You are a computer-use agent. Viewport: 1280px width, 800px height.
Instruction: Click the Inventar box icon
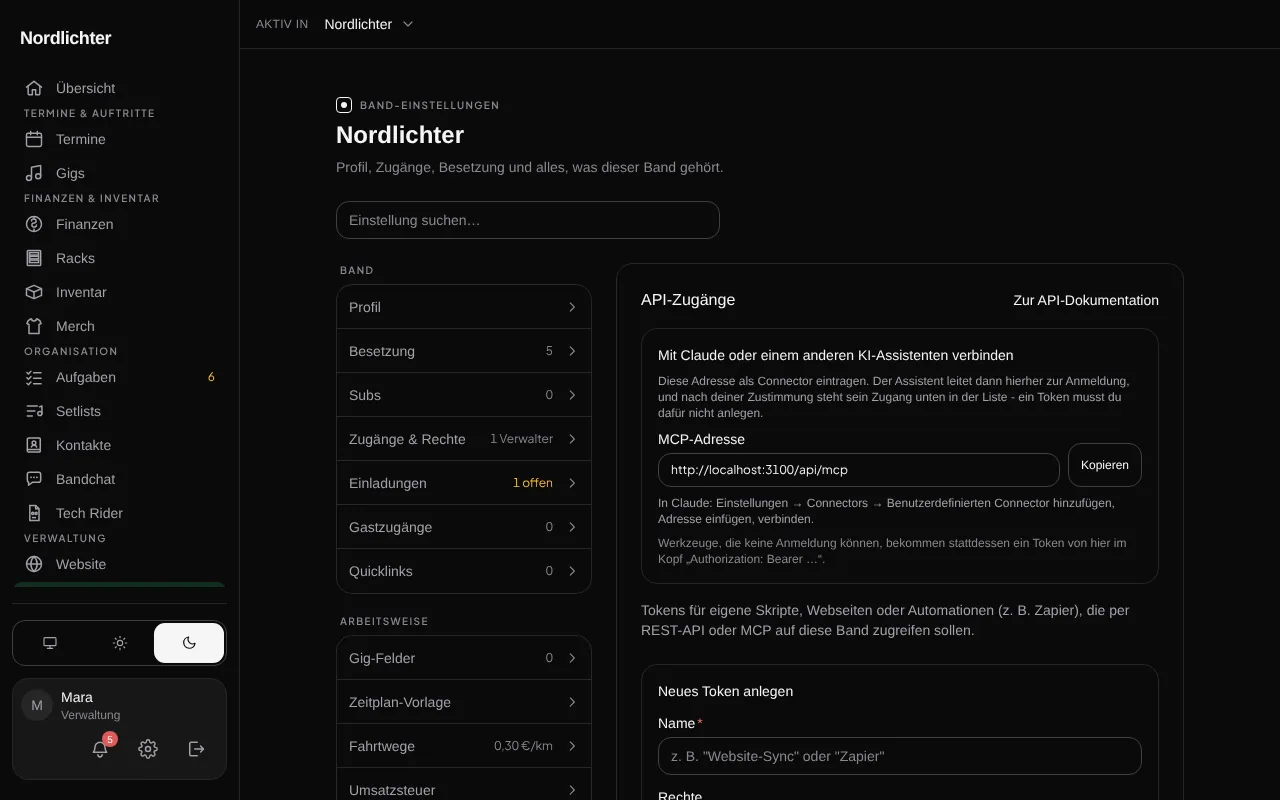coord(34,292)
